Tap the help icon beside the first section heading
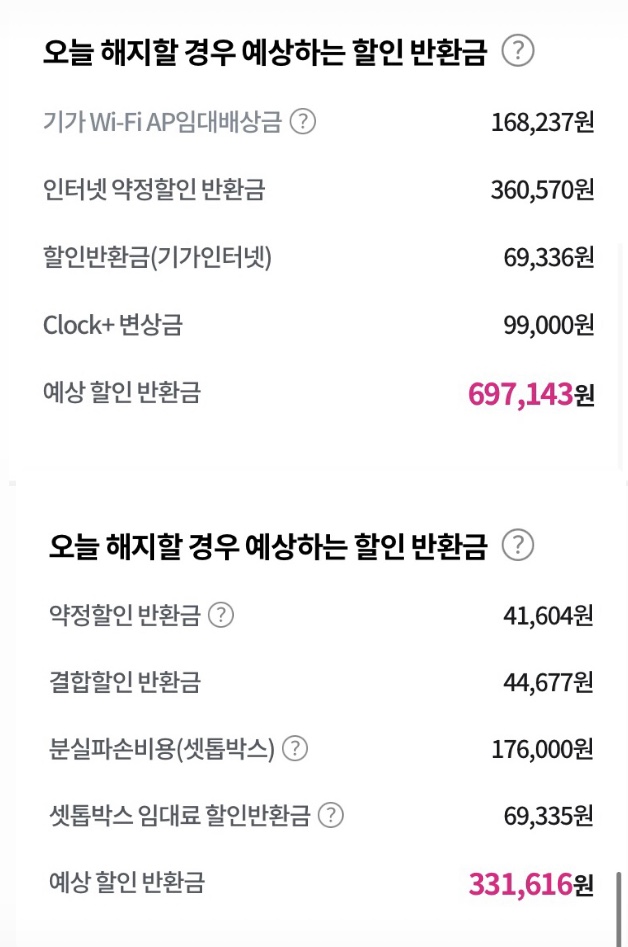The width and height of the screenshot is (628, 947). point(517,51)
